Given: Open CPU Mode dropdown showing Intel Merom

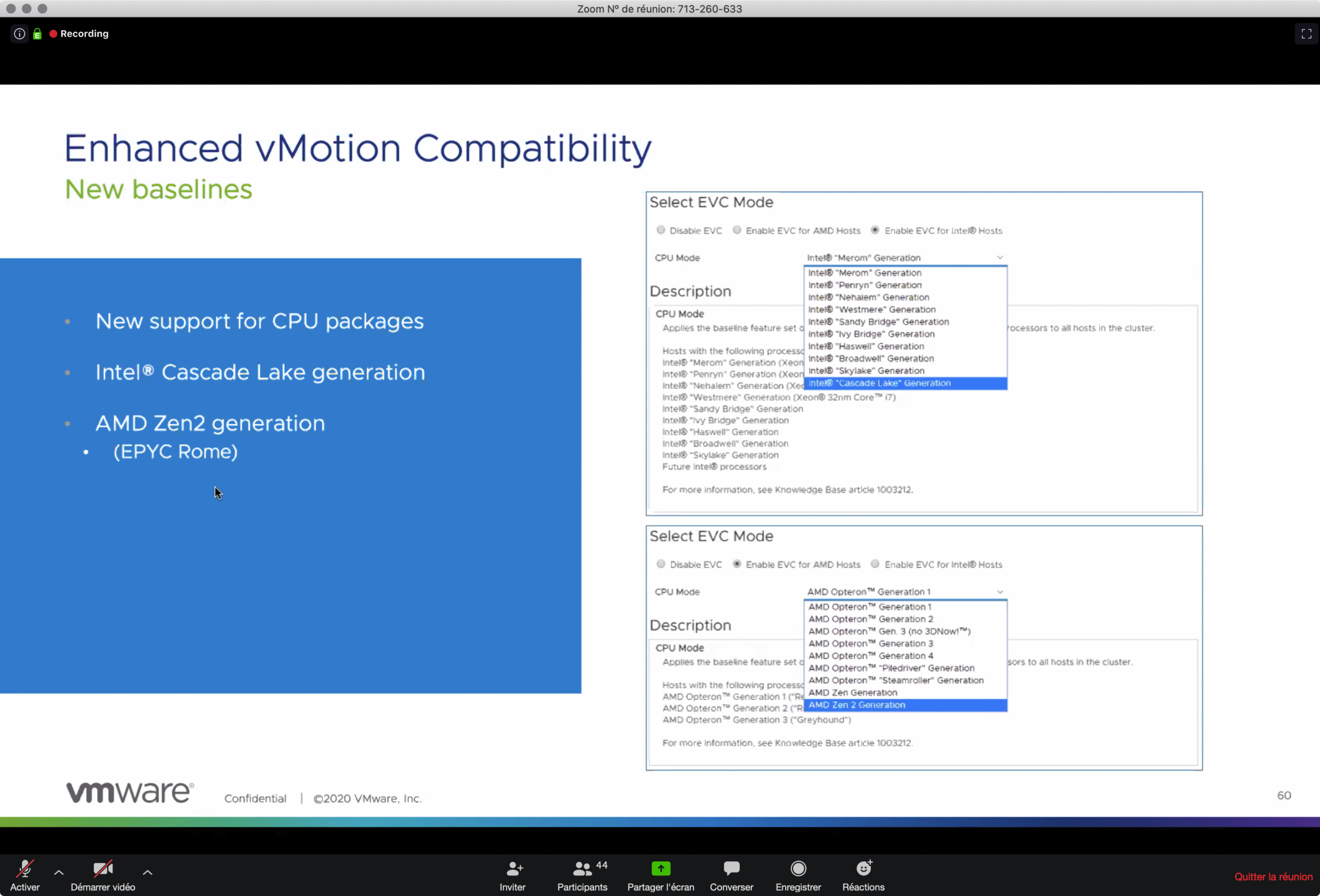Looking at the screenshot, I should pyautogui.click(x=905, y=258).
